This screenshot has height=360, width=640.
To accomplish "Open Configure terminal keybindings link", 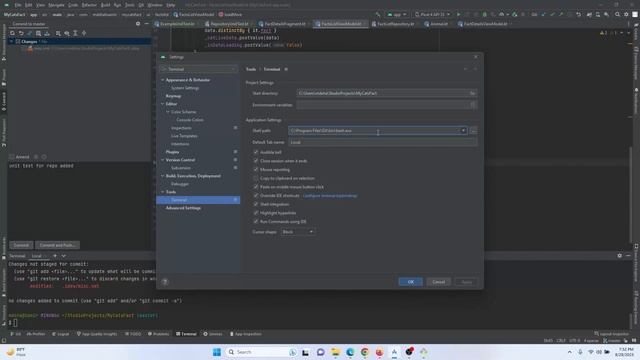I will pyautogui.click(x=330, y=196).
